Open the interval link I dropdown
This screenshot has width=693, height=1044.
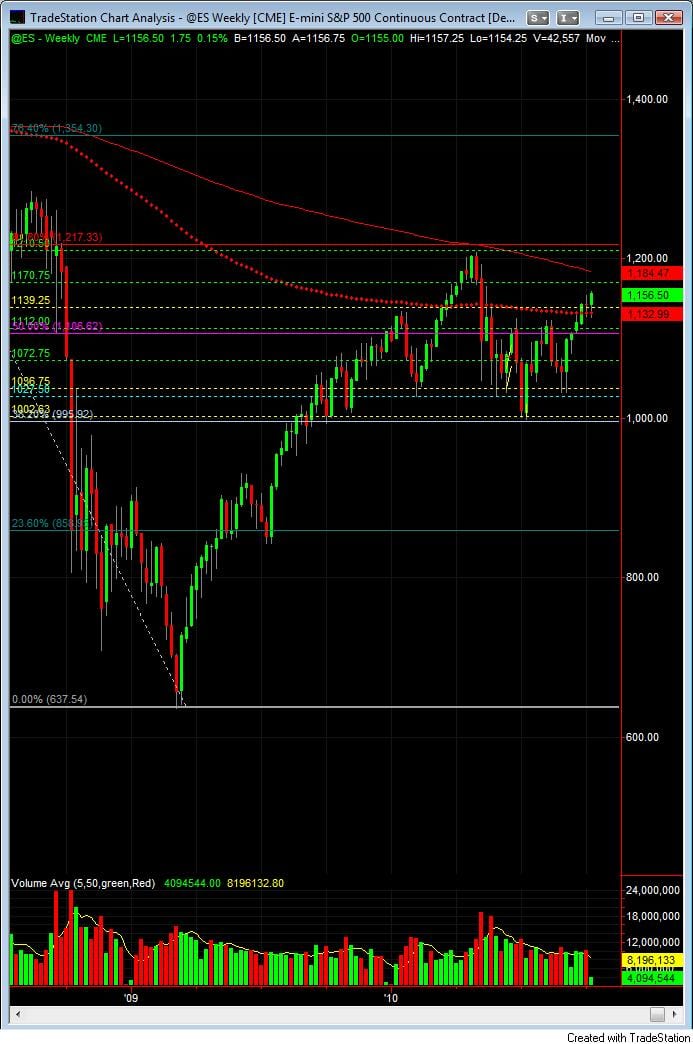tap(568, 17)
